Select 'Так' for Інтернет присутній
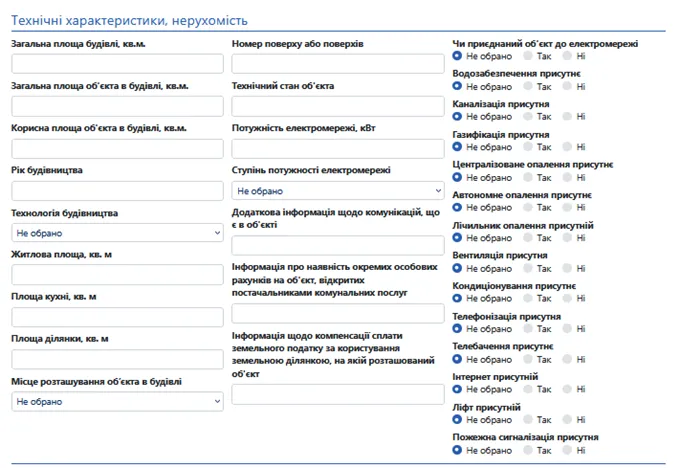This screenshot has height=468, width=680. [x=527, y=390]
